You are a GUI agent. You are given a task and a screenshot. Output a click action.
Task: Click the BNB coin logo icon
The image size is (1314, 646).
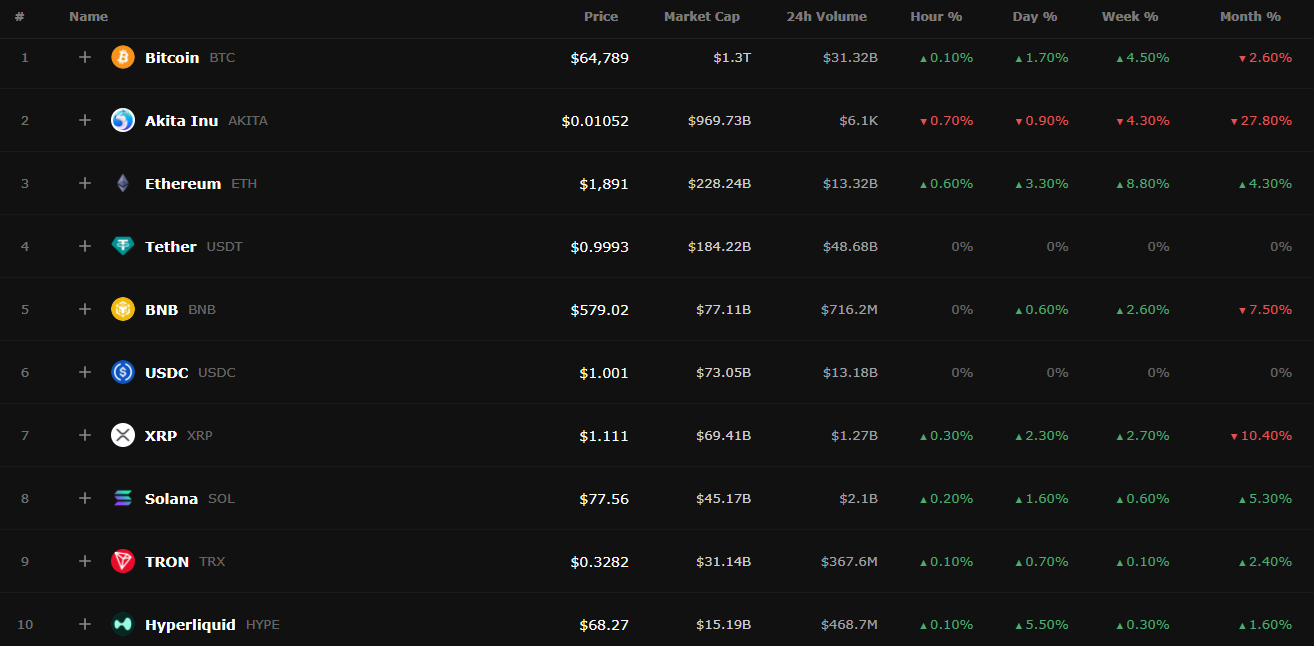pos(123,309)
